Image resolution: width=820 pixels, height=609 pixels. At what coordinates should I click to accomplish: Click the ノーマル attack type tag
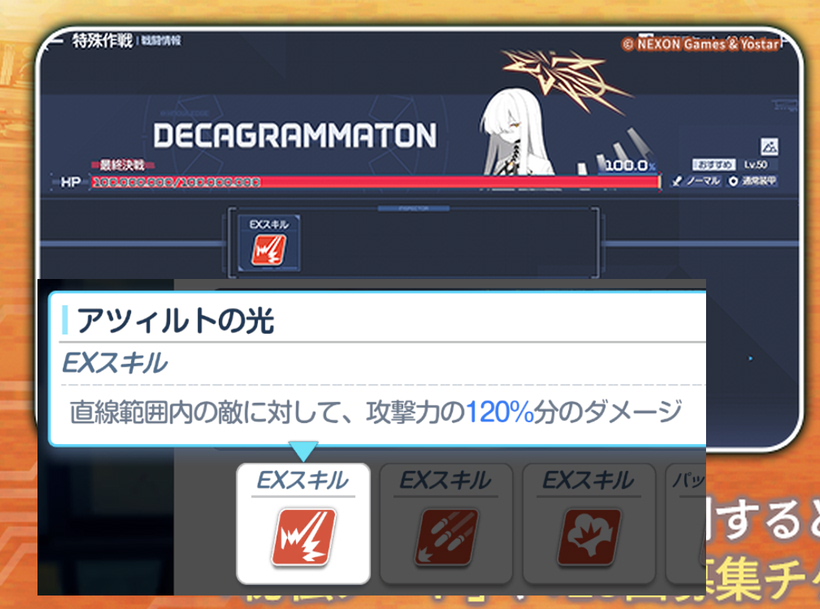(x=696, y=181)
